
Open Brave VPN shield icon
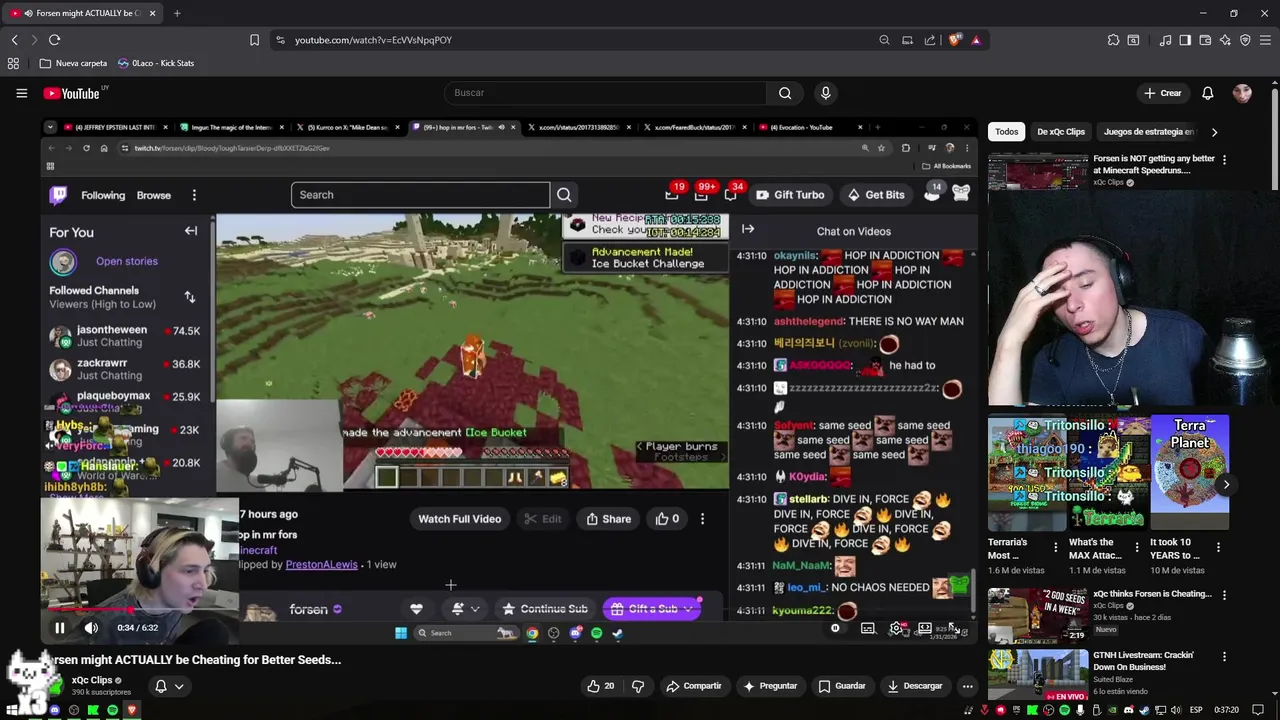pyautogui.click(x=1245, y=40)
